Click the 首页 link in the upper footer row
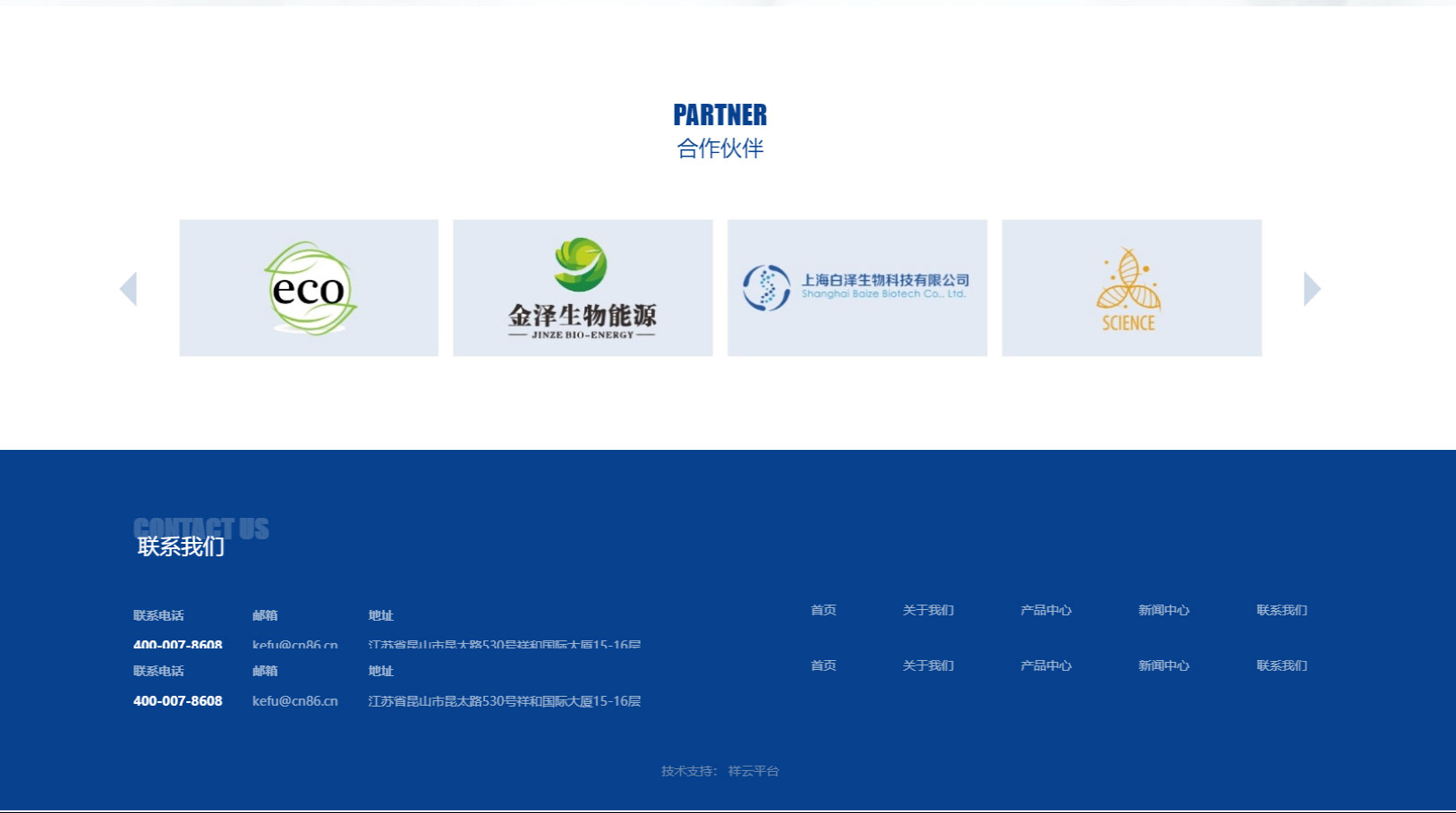Screen dimensions: 1456x813 [823, 610]
